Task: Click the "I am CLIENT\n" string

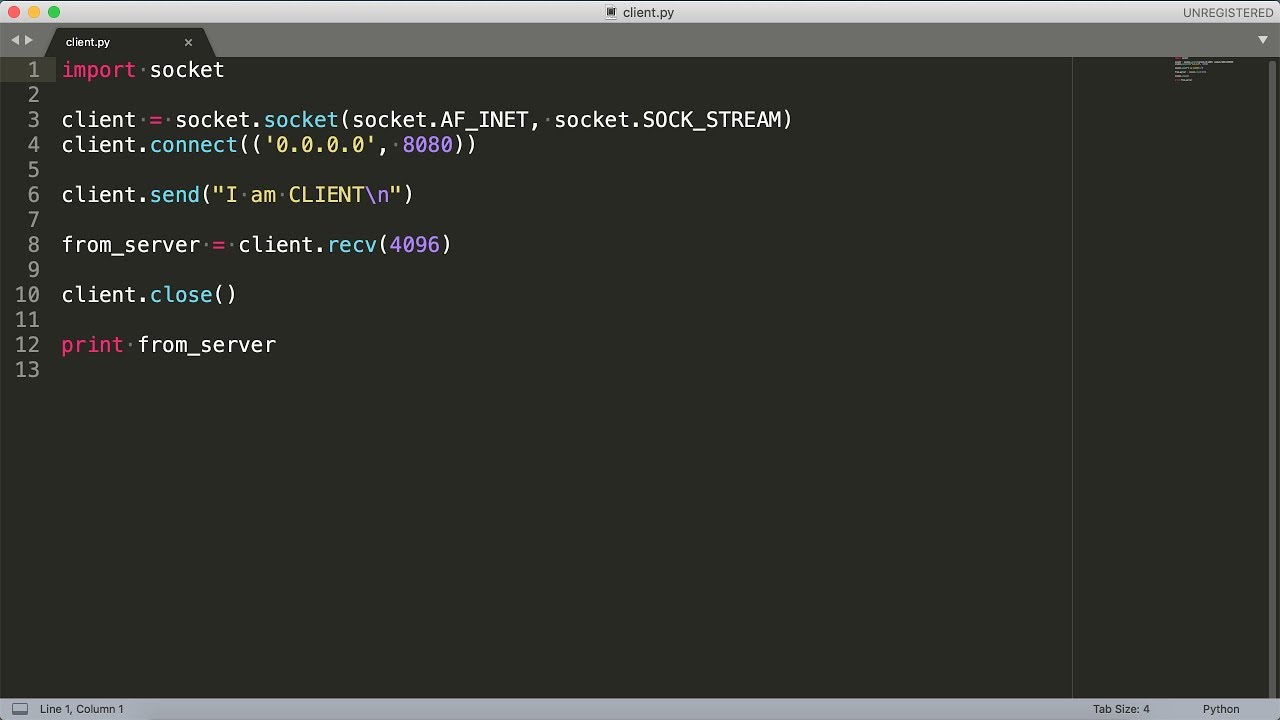Action: [307, 195]
